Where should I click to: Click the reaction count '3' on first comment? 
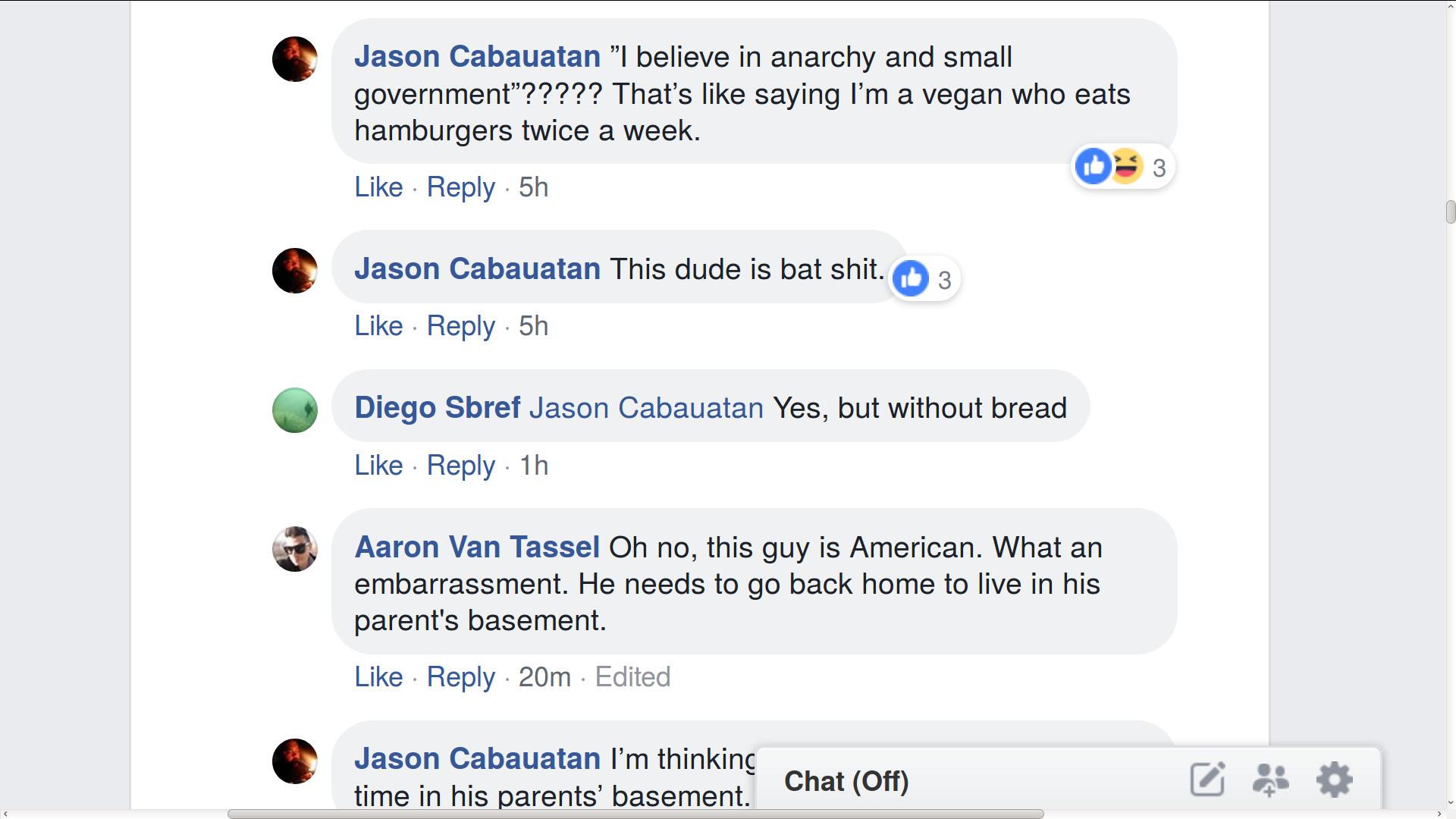point(1157,168)
